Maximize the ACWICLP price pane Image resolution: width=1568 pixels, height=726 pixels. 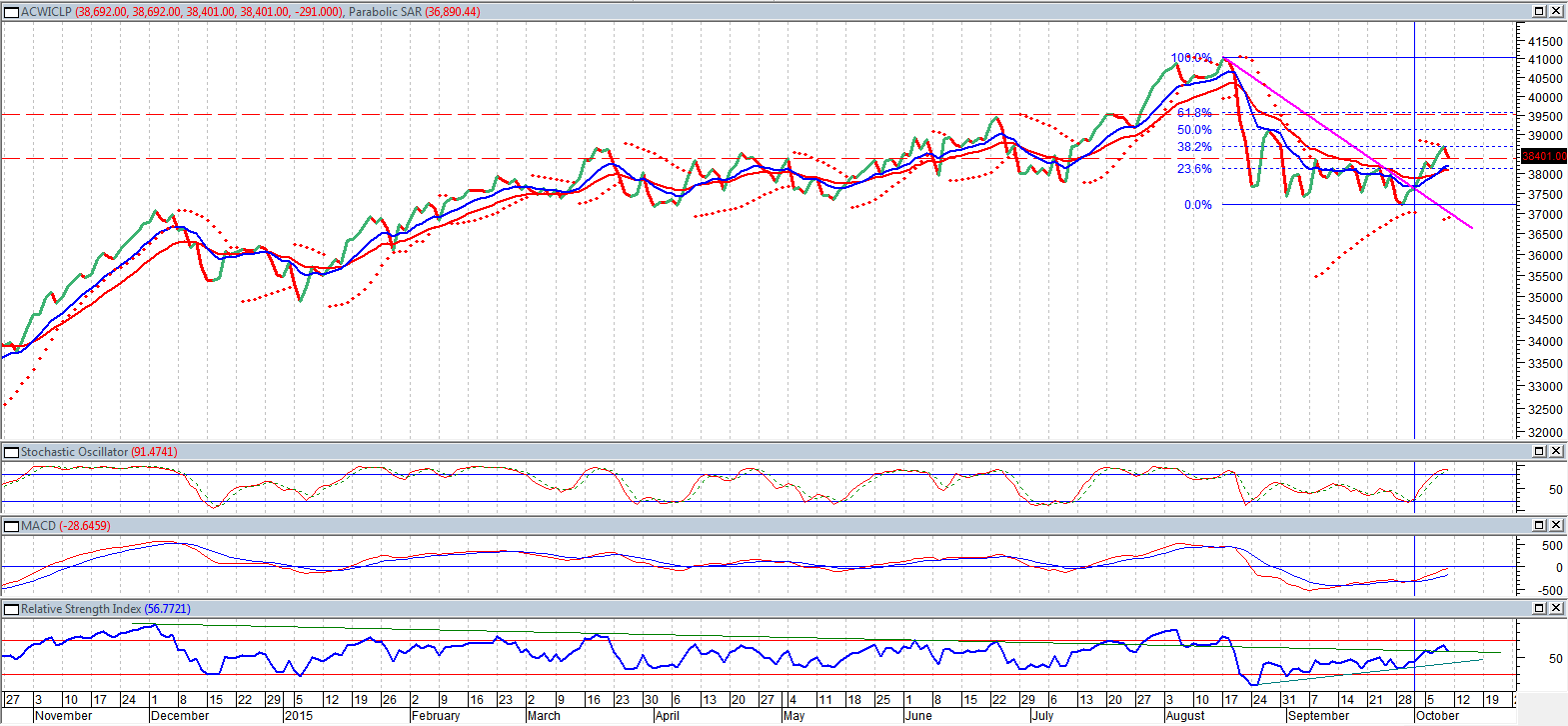(1539, 11)
